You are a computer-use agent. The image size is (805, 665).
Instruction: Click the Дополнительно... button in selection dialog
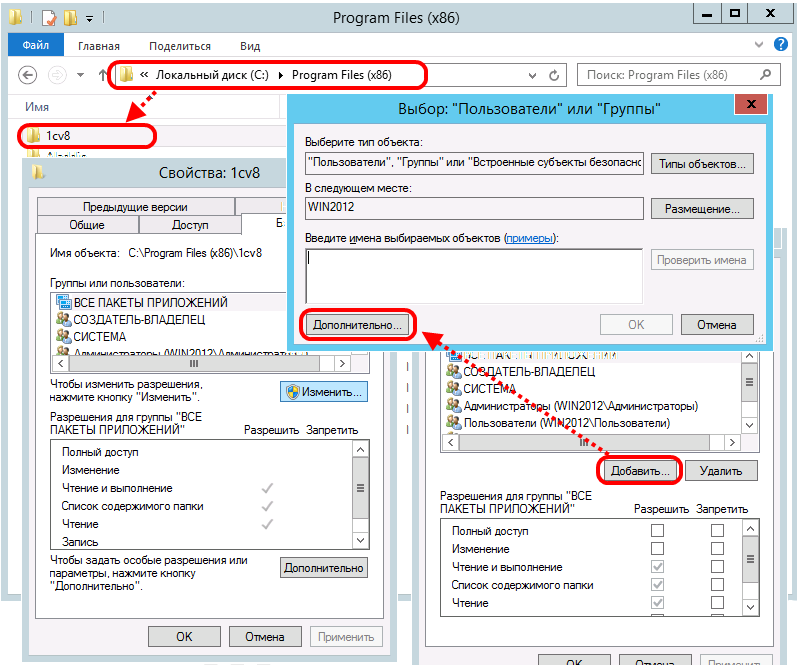[357, 325]
